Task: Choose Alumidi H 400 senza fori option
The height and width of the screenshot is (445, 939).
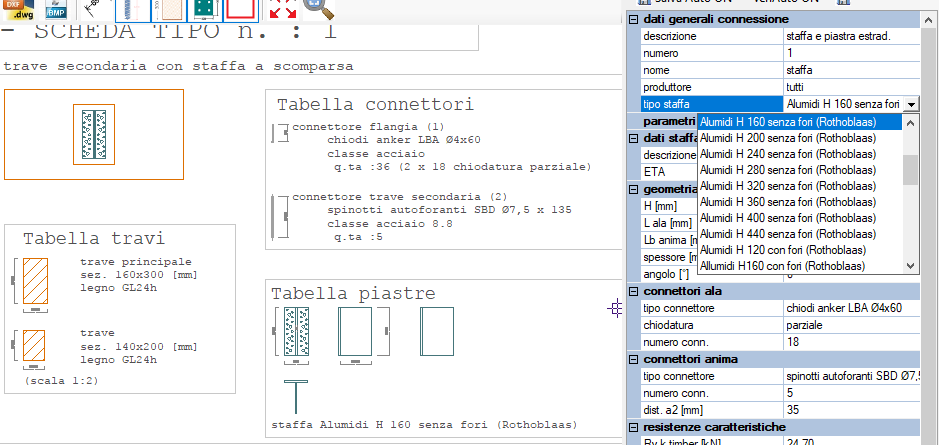Action: (x=800, y=218)
